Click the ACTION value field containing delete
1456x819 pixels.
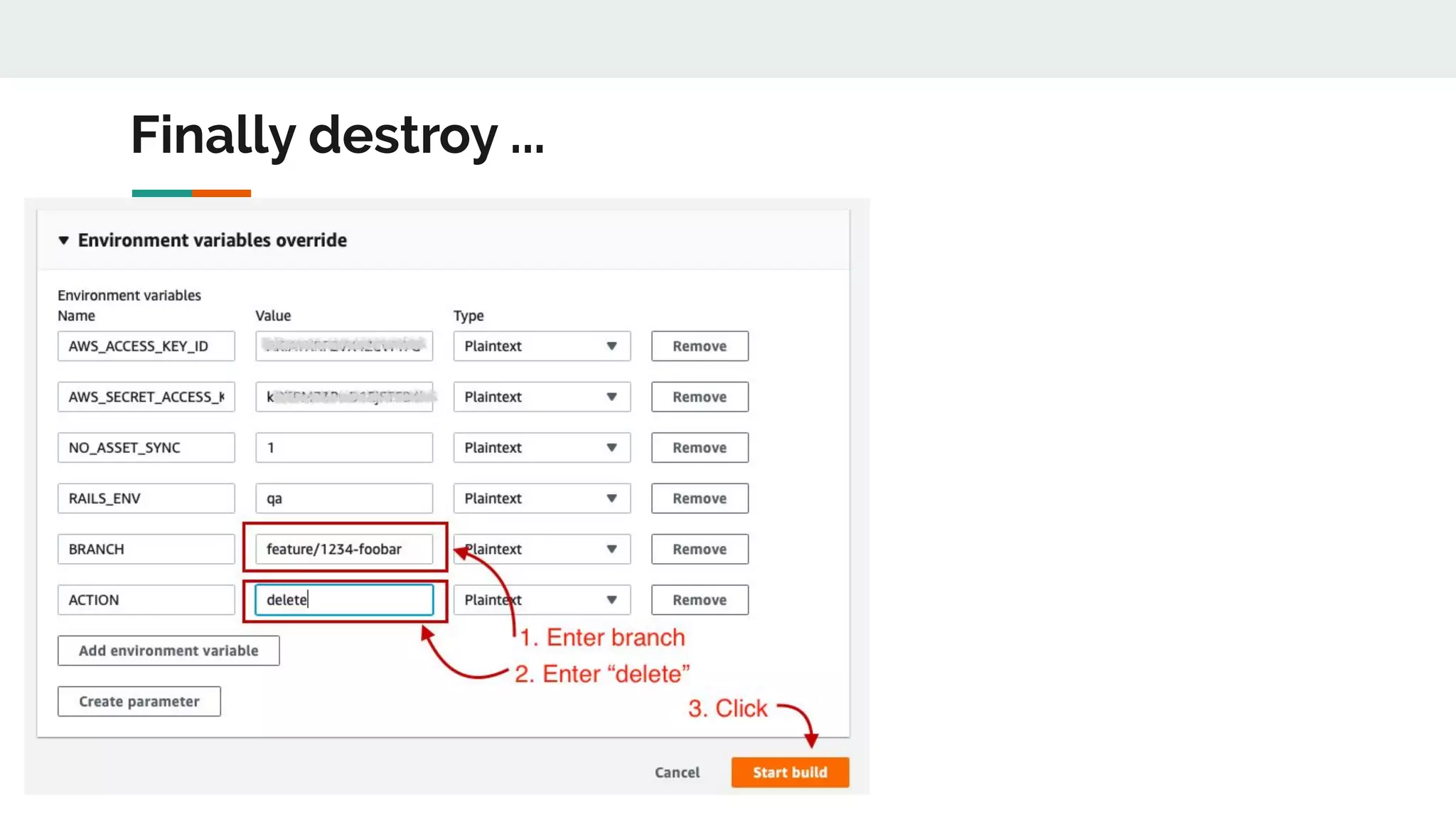click(344, 600)
